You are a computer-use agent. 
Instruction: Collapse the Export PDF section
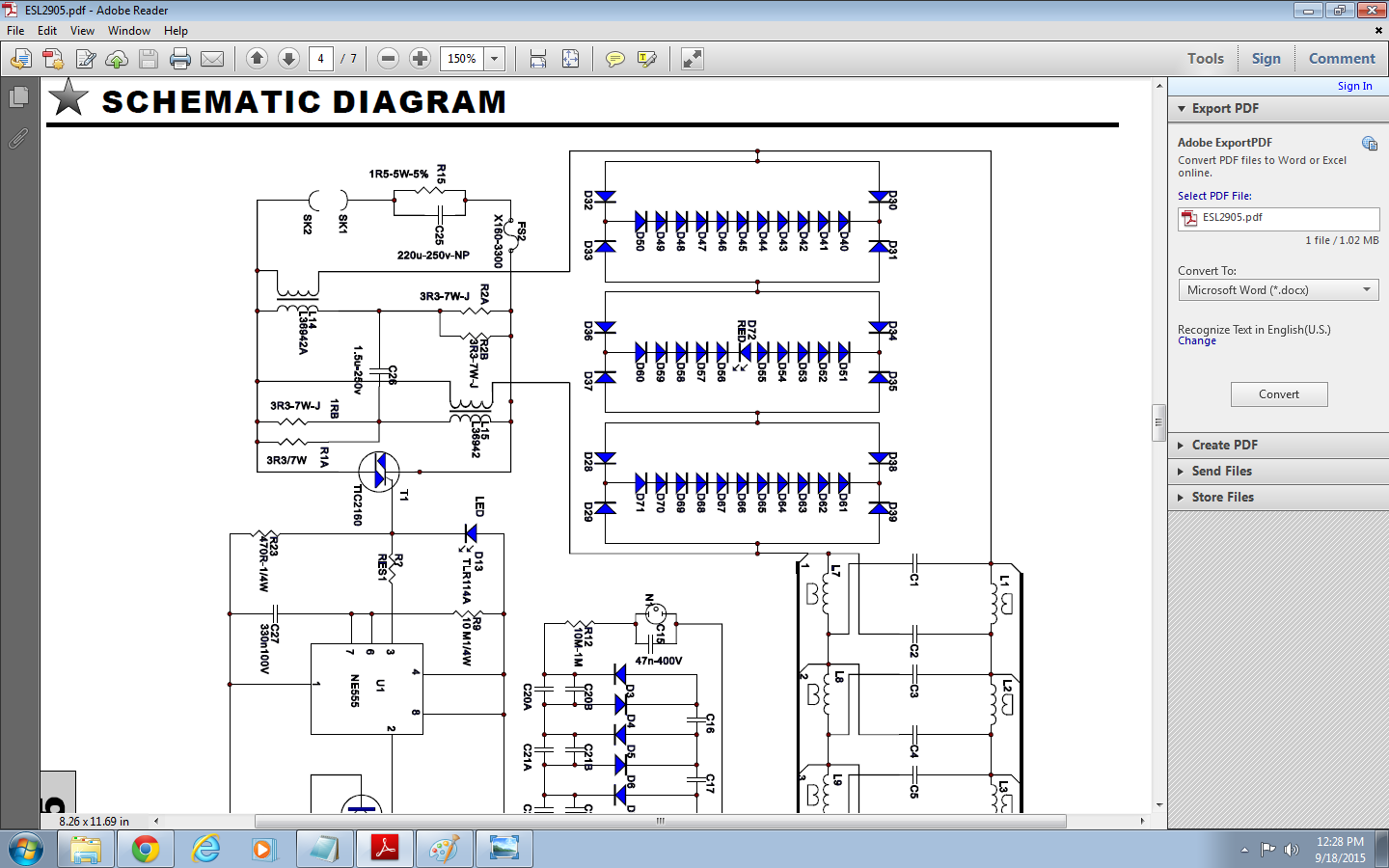(x=1182, y=109)
